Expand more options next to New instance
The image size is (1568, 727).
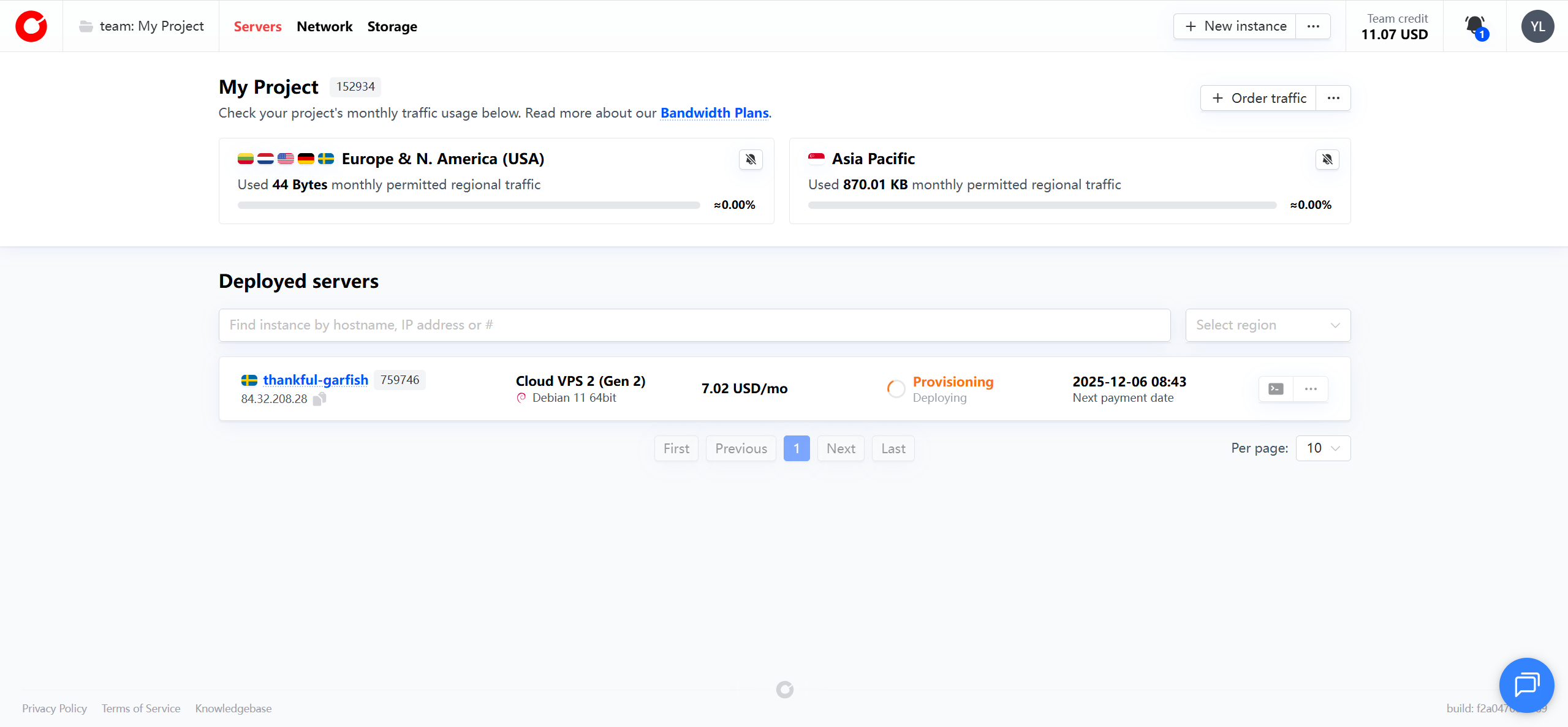pyautogui.click(x=1313, y=26)
